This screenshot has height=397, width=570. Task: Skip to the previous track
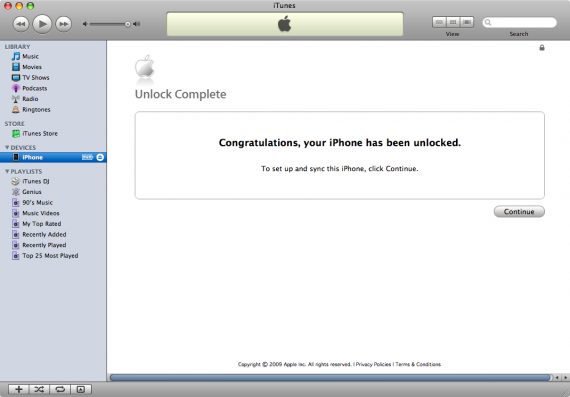tap(21, 24)
